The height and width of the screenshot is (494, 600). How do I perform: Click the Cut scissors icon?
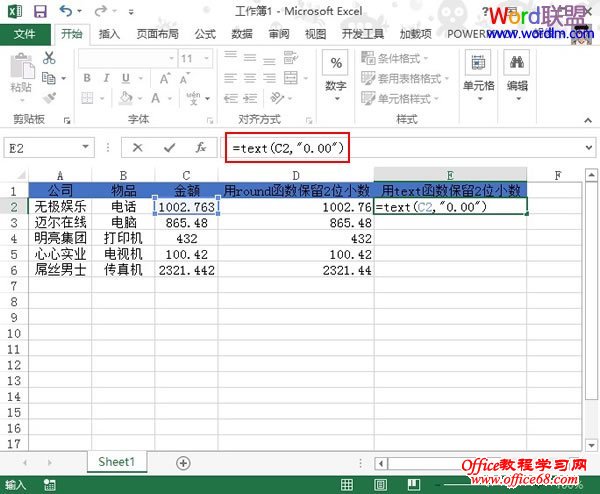[x=49, y=58]
